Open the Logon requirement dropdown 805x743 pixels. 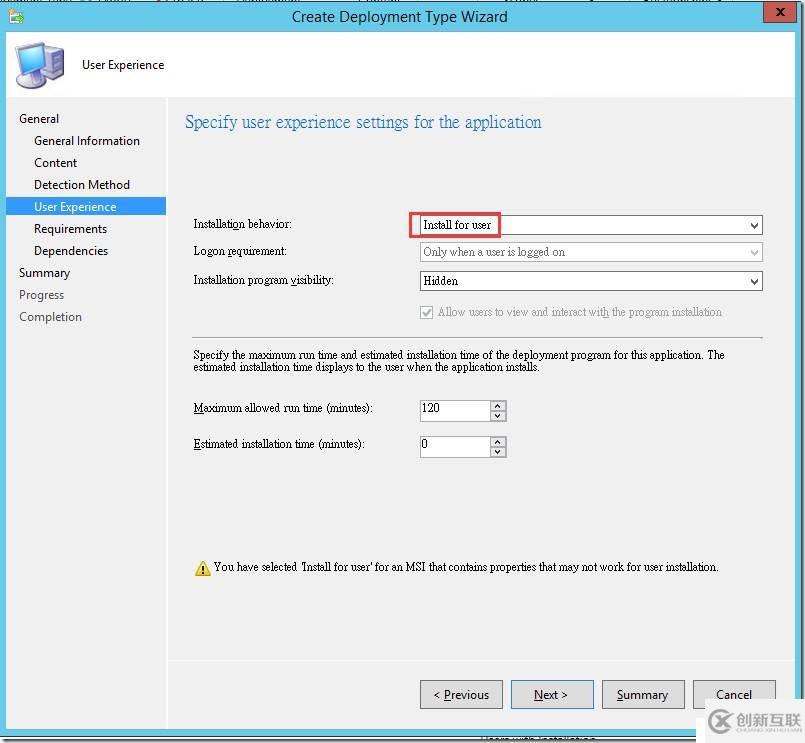pos(591,252)
